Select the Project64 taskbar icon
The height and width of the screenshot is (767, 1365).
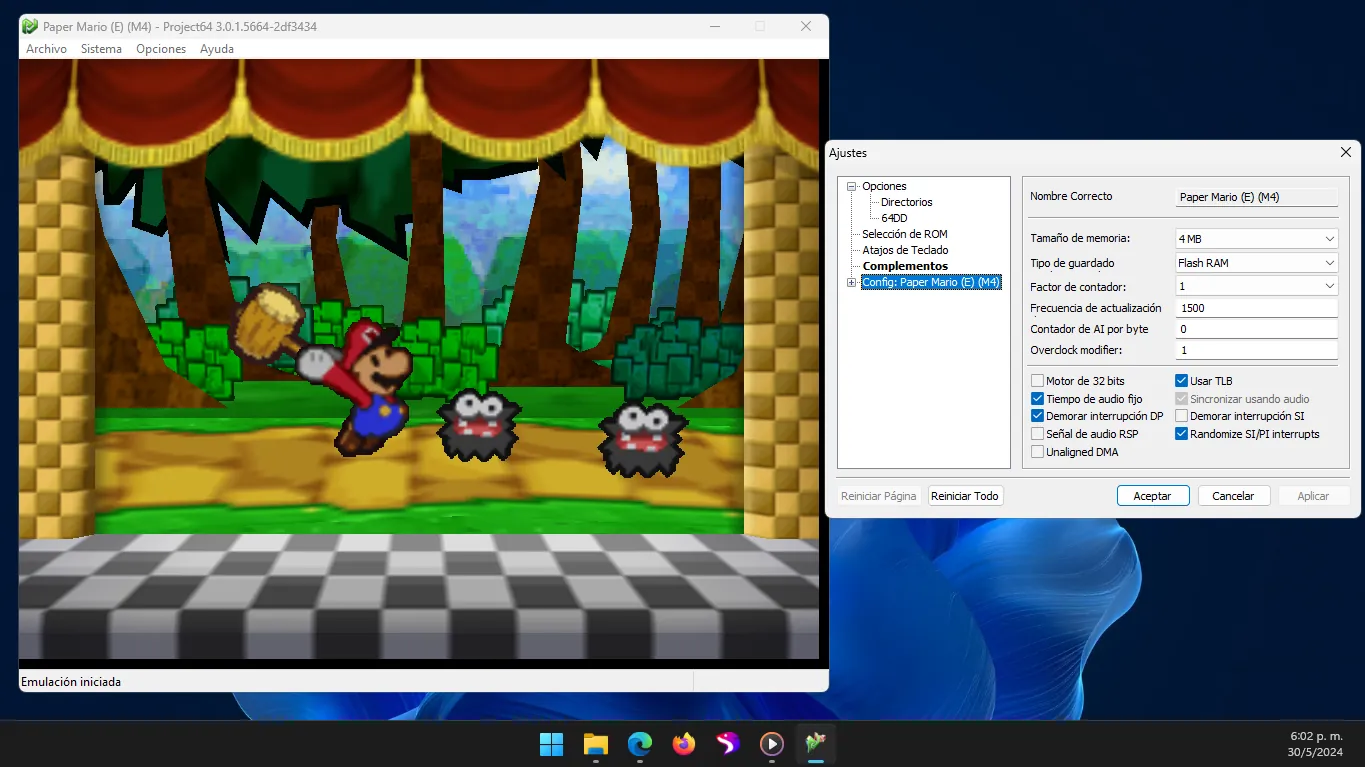[816, 744]
